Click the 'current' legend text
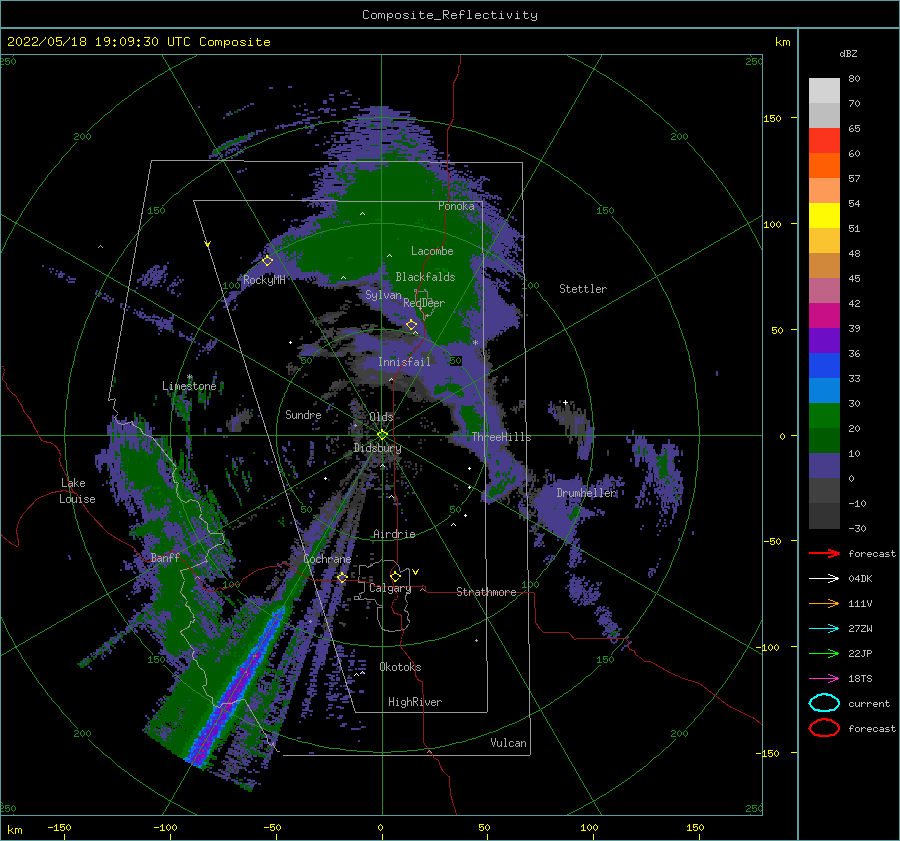This screenshot has height=841, width=900. point(869,703)
